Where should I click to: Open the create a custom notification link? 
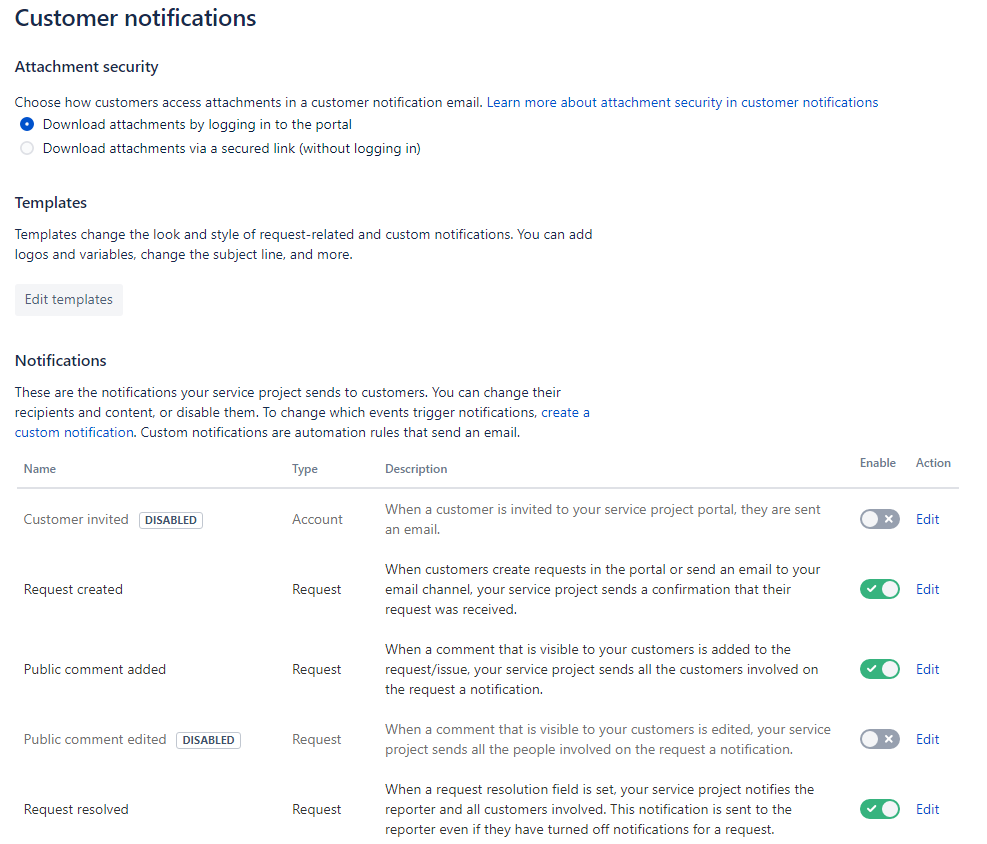click(x=565, y=412)
